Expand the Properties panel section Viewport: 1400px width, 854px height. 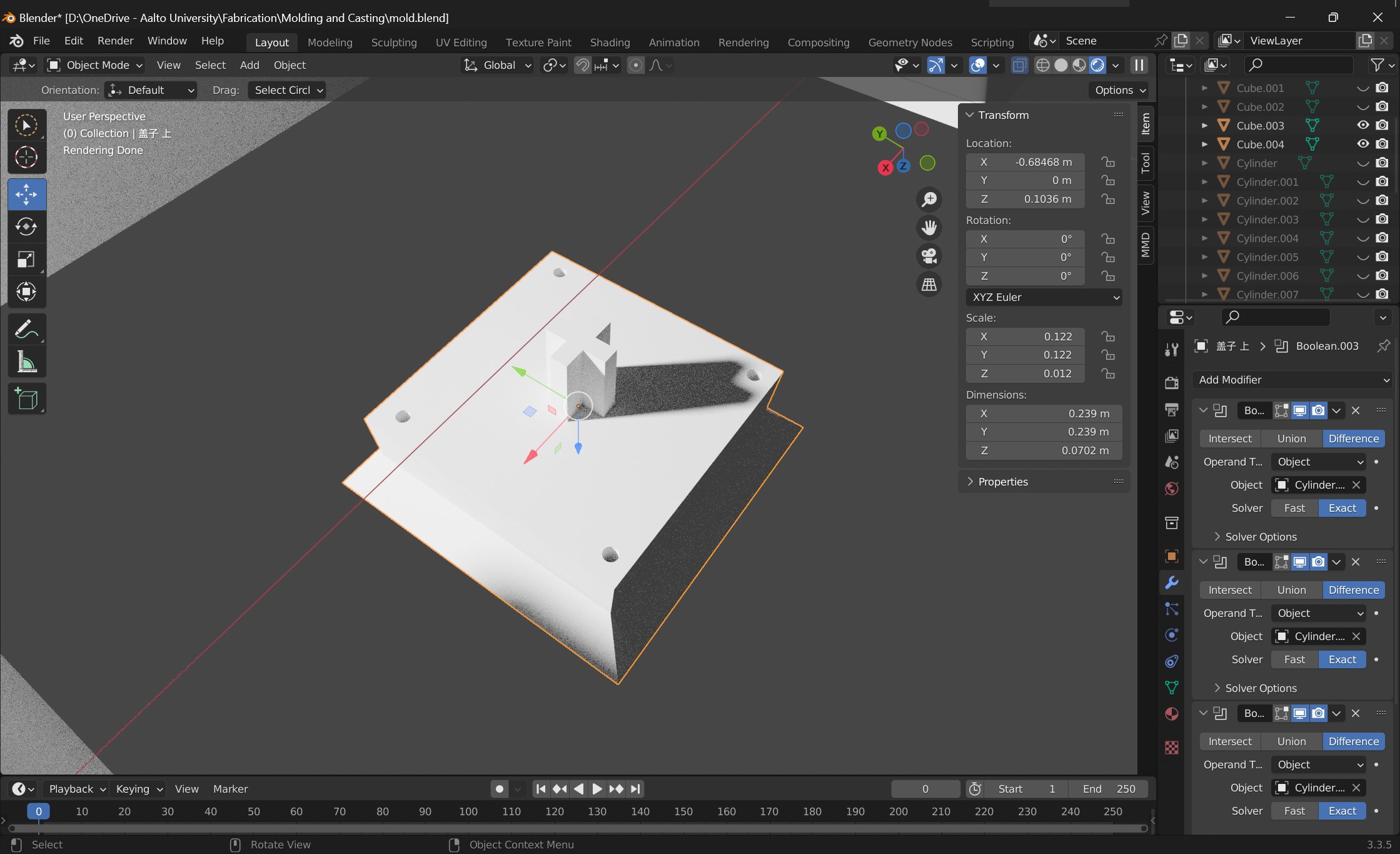click(x=1002, y=482)
